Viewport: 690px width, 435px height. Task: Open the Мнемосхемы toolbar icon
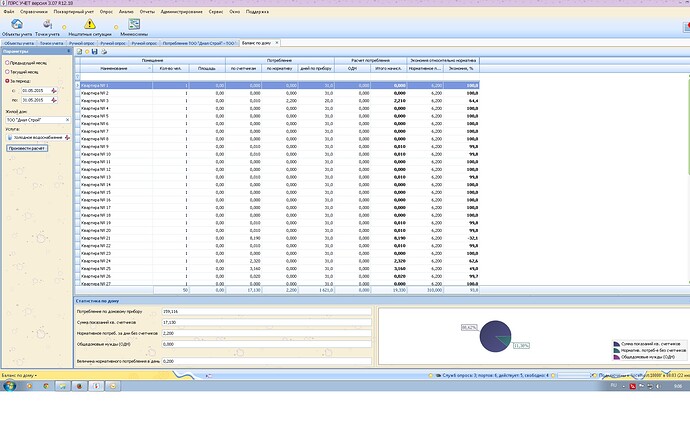coord(134,27)
